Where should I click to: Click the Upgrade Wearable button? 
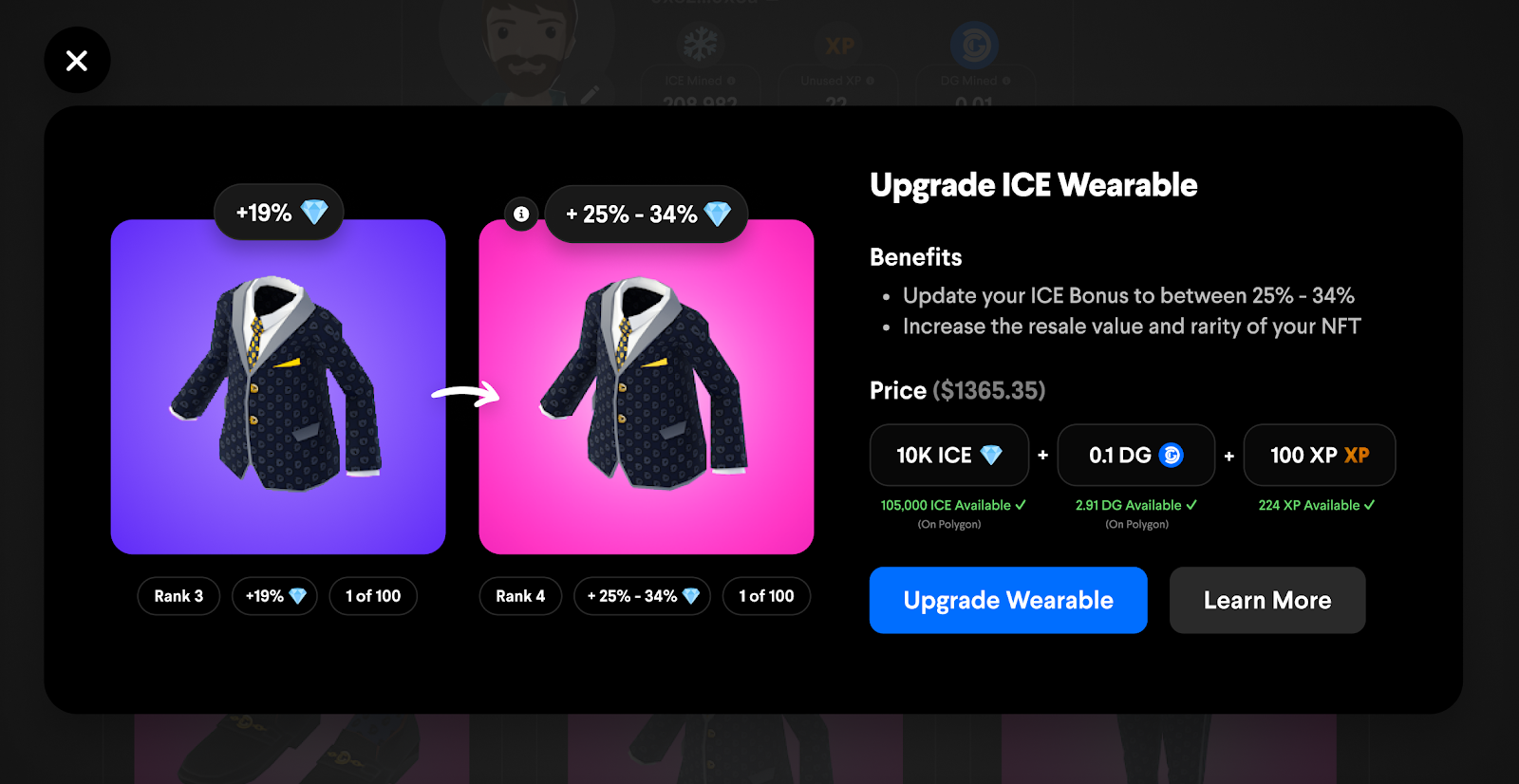[1008, 600]
